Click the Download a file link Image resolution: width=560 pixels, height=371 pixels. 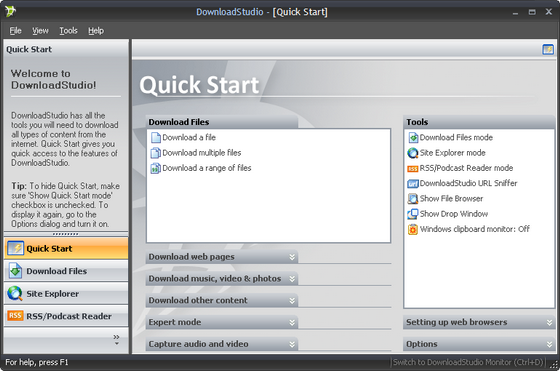click(189, 137)
